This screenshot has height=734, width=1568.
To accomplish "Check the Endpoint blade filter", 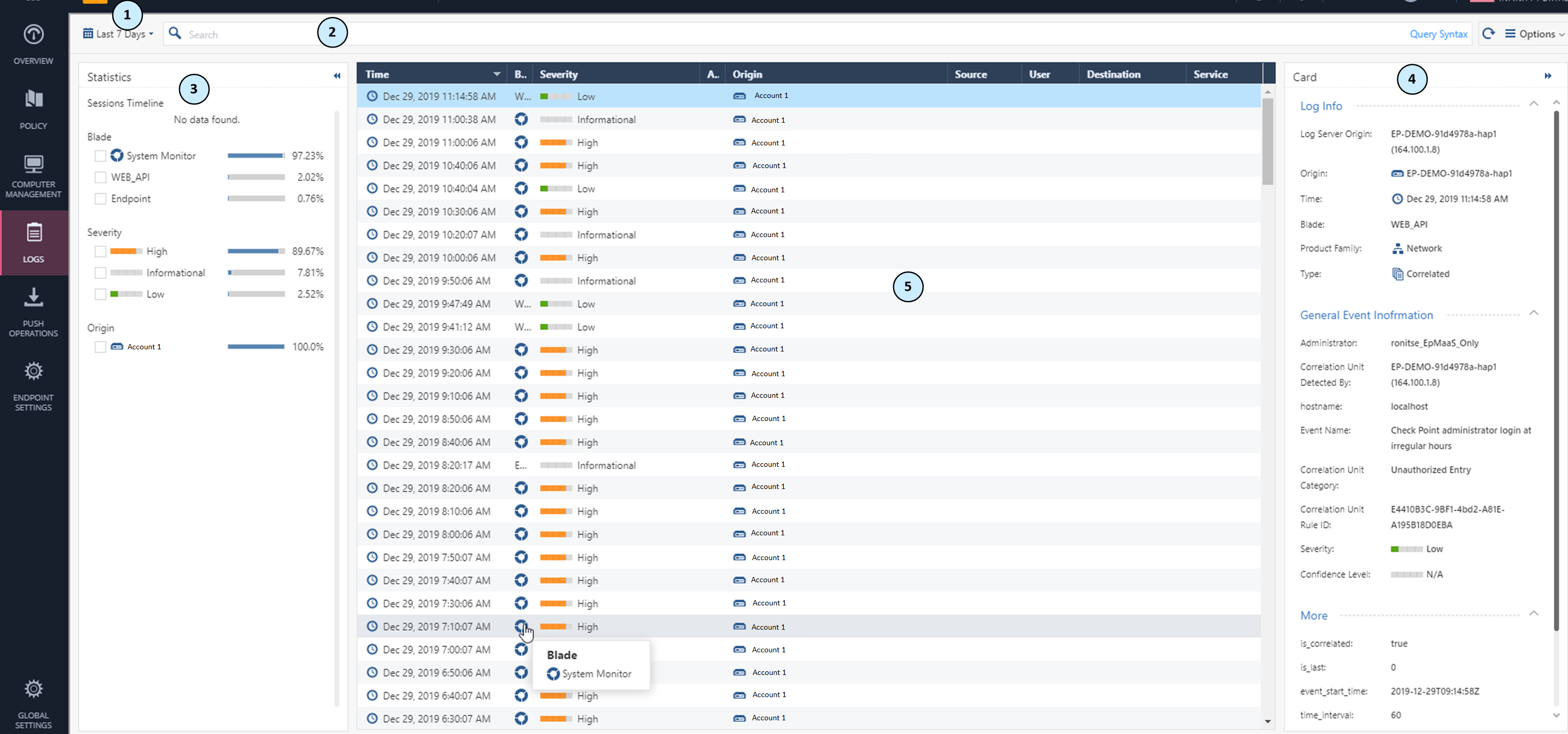I will (101, 199).
